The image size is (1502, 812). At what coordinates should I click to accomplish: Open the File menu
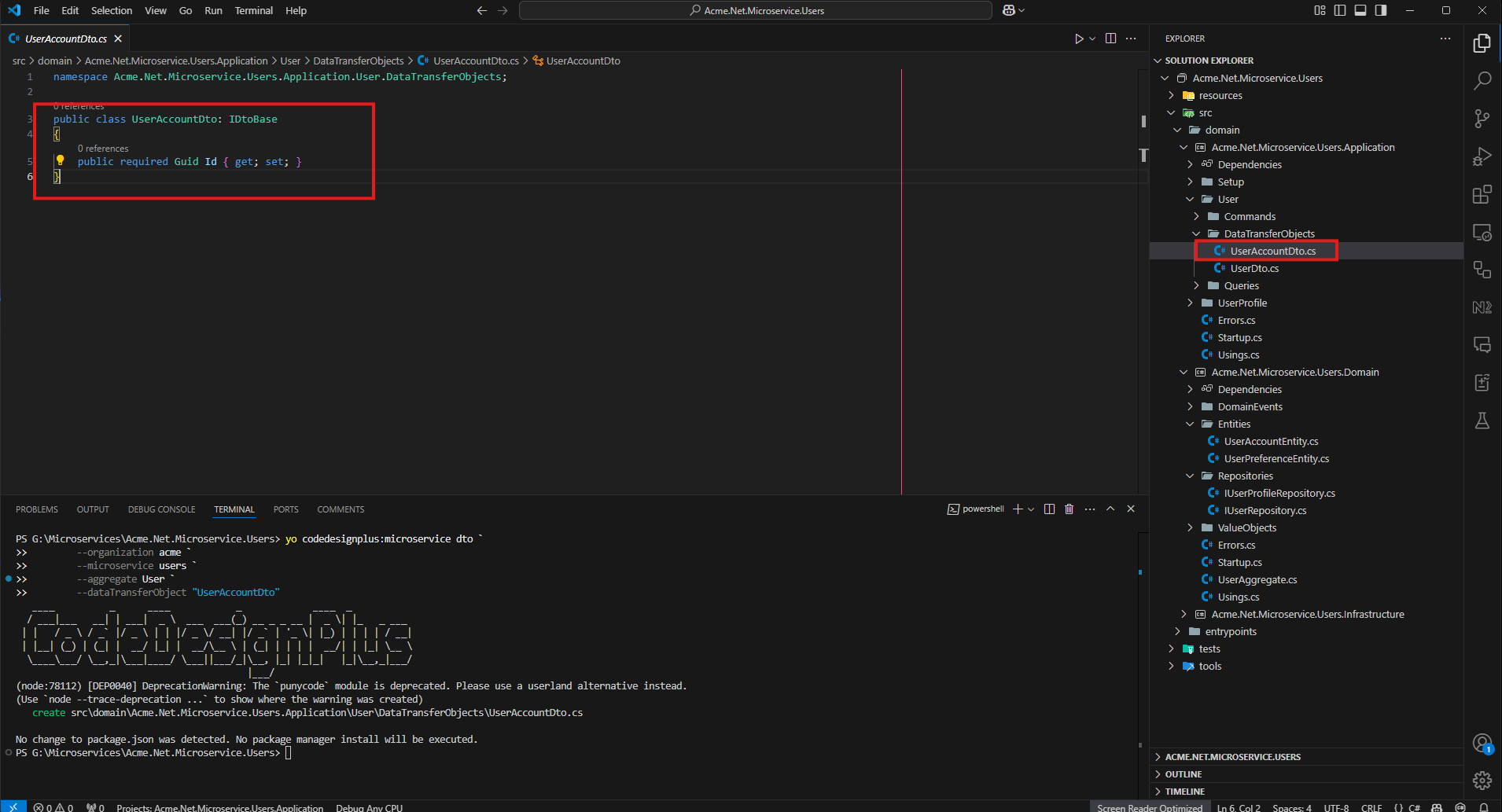42,10
